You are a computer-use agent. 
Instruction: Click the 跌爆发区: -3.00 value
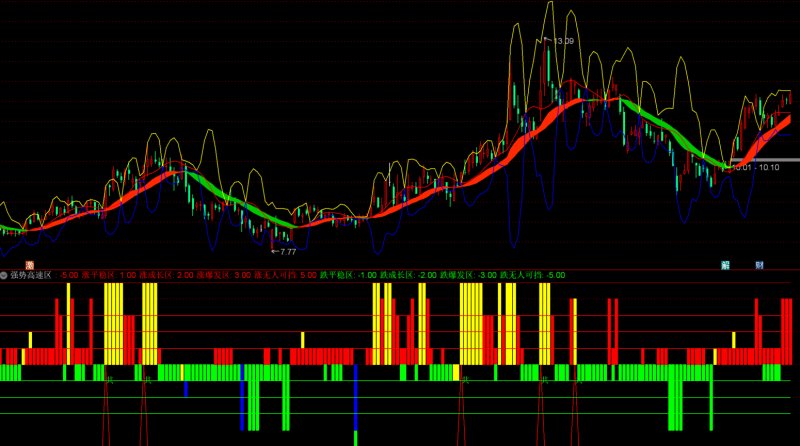(x=468, y=275)
